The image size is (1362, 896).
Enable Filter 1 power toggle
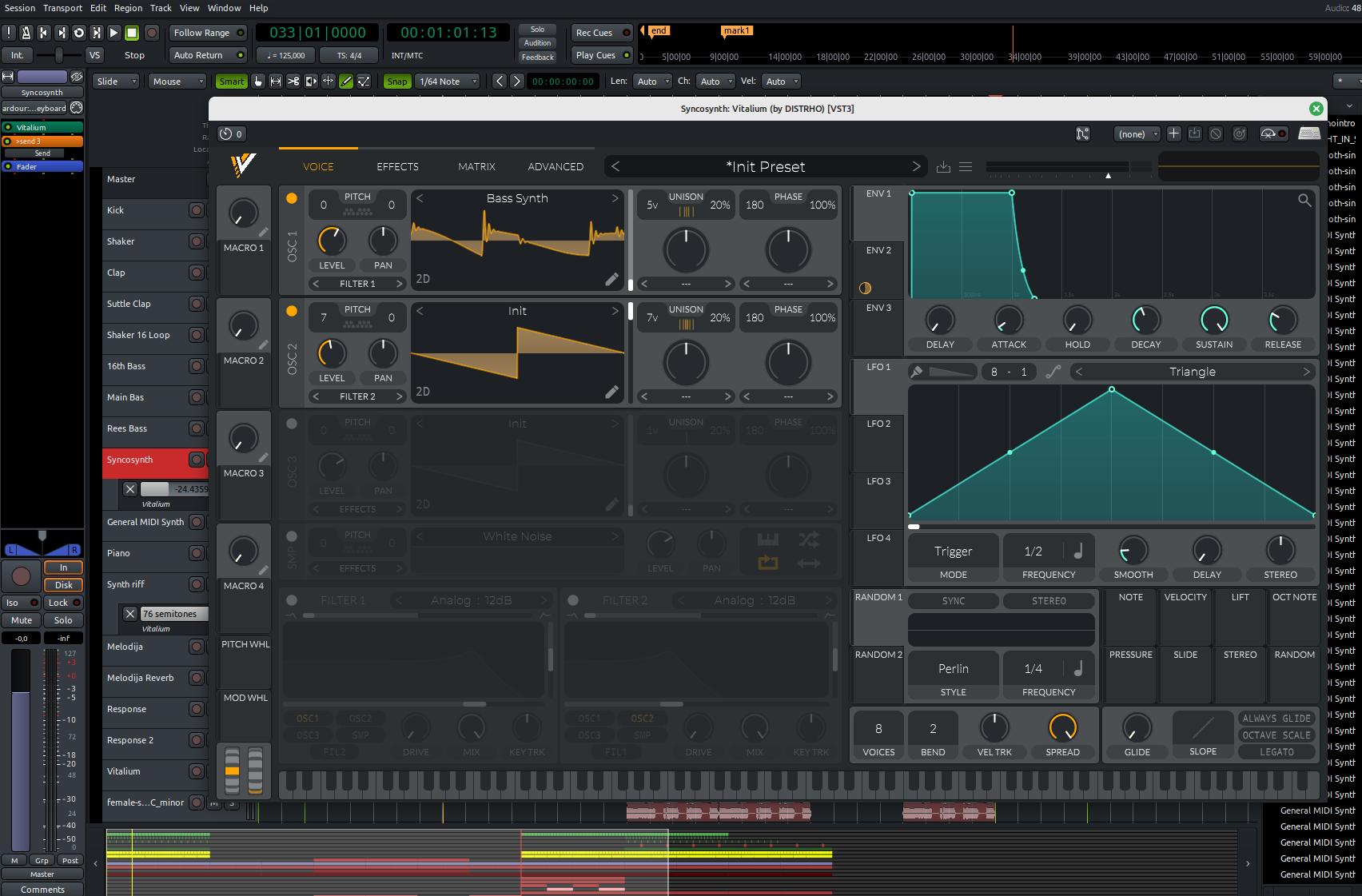(x=292, y=600)
